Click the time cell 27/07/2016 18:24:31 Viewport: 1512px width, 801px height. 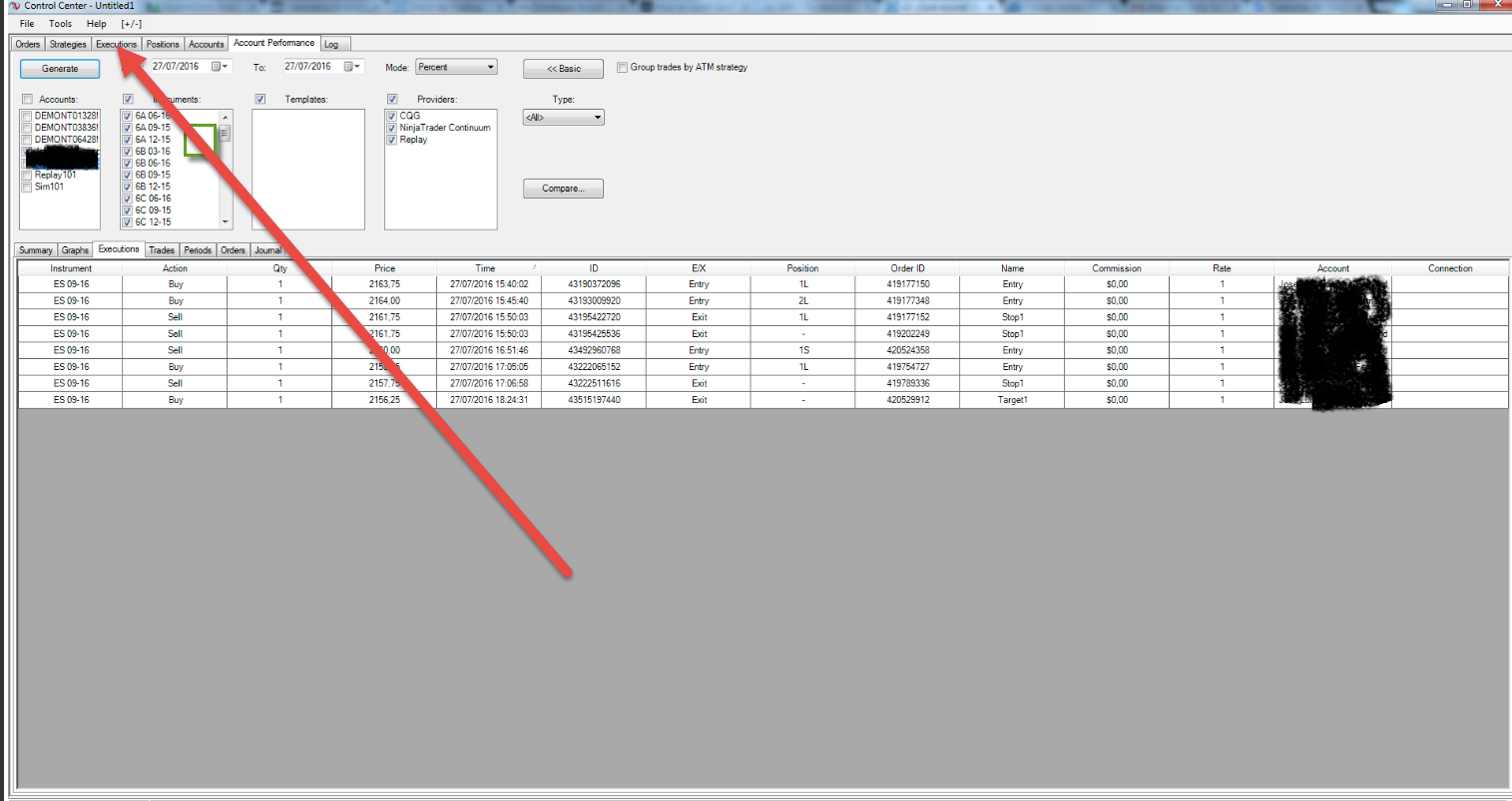[x=489, y=400]
